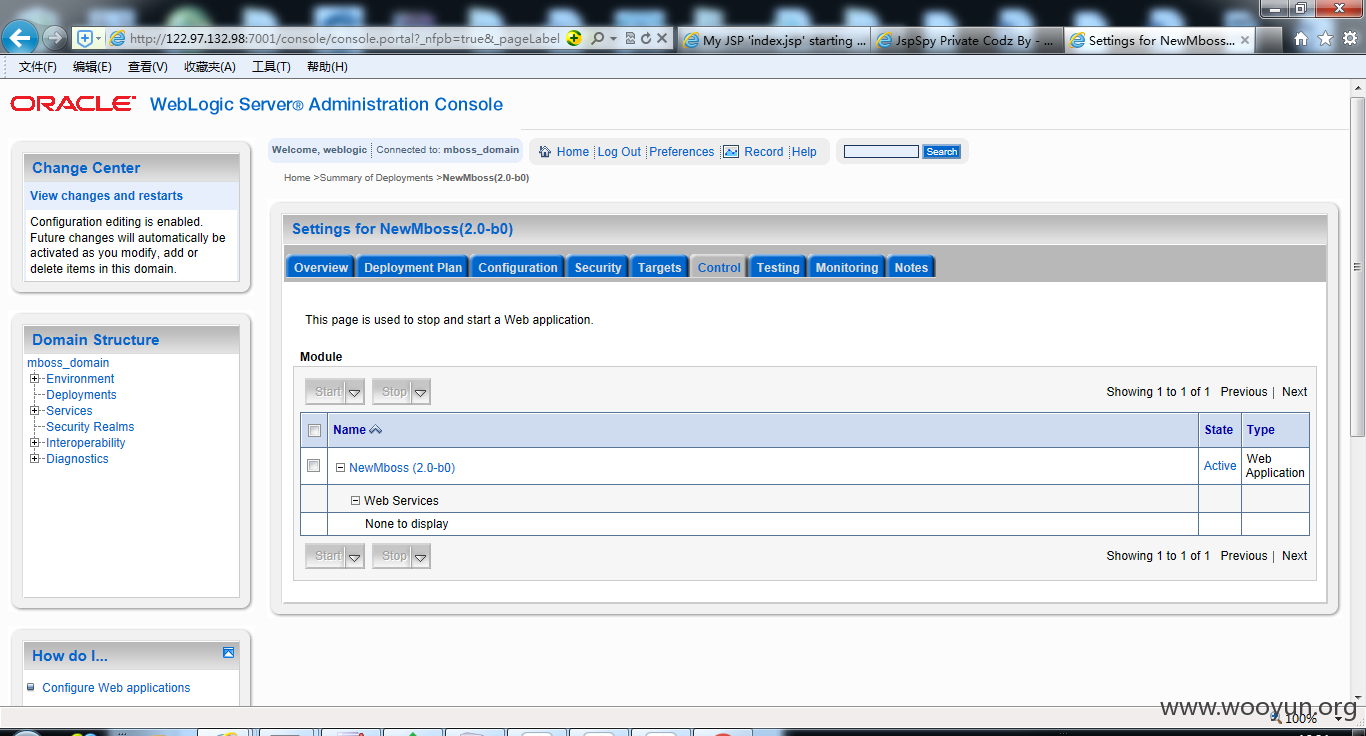Switch to the Deployment Plan tab
This screenshot has width=1366, height=736.
(413, 267)
